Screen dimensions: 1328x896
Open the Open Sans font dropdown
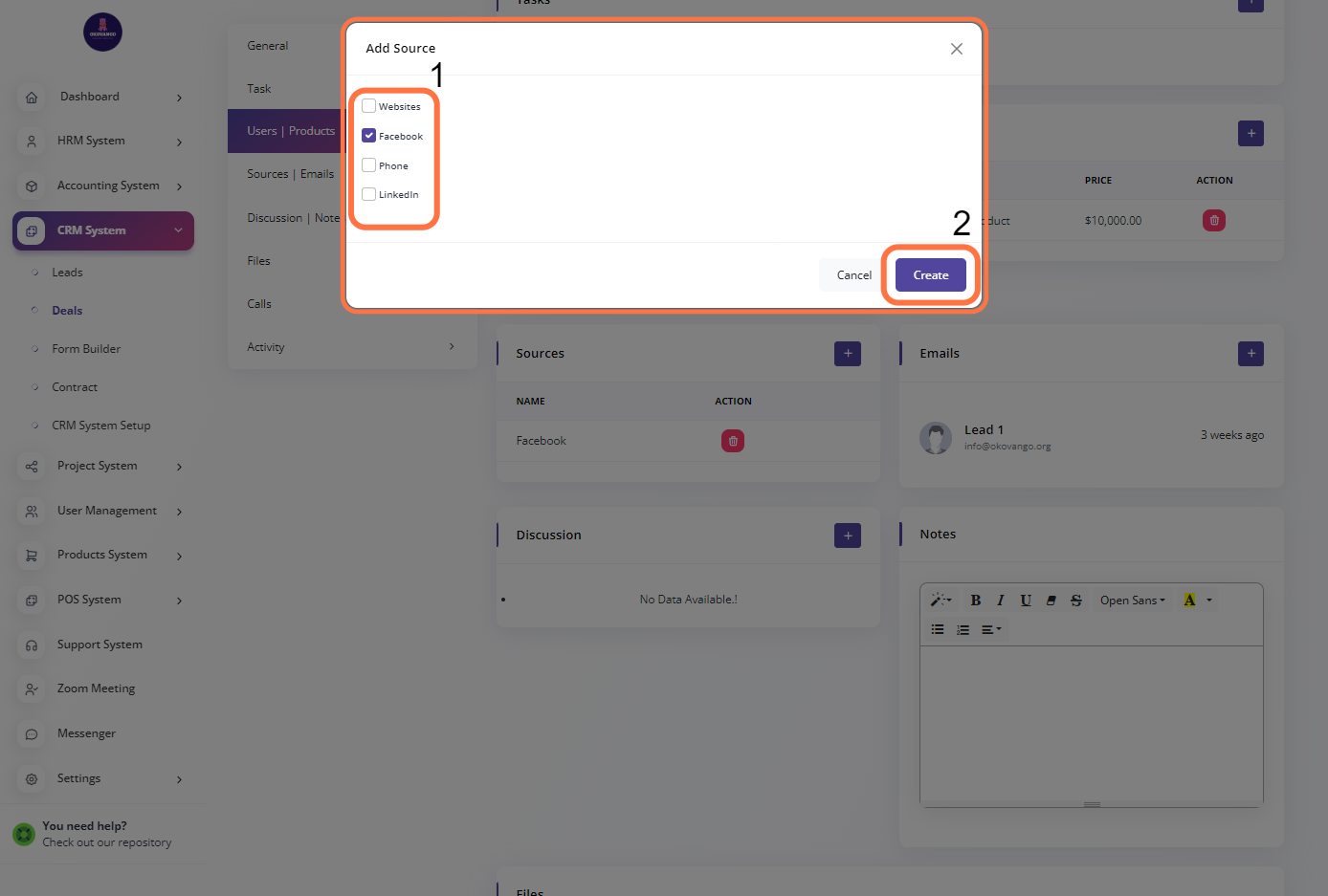pos(1132,601)
